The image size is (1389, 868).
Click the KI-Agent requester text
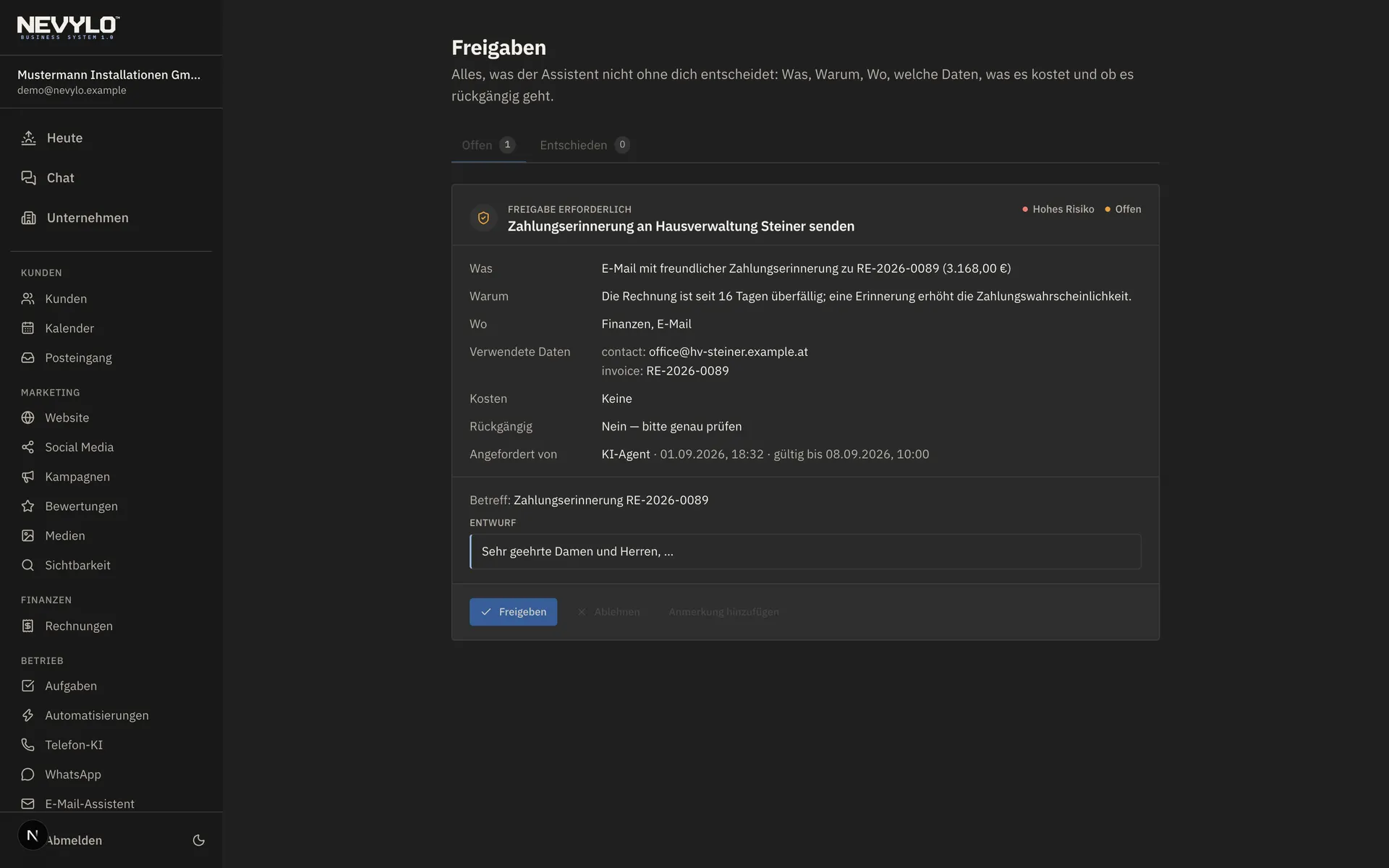pyautogui.click(x=626, y=454)
